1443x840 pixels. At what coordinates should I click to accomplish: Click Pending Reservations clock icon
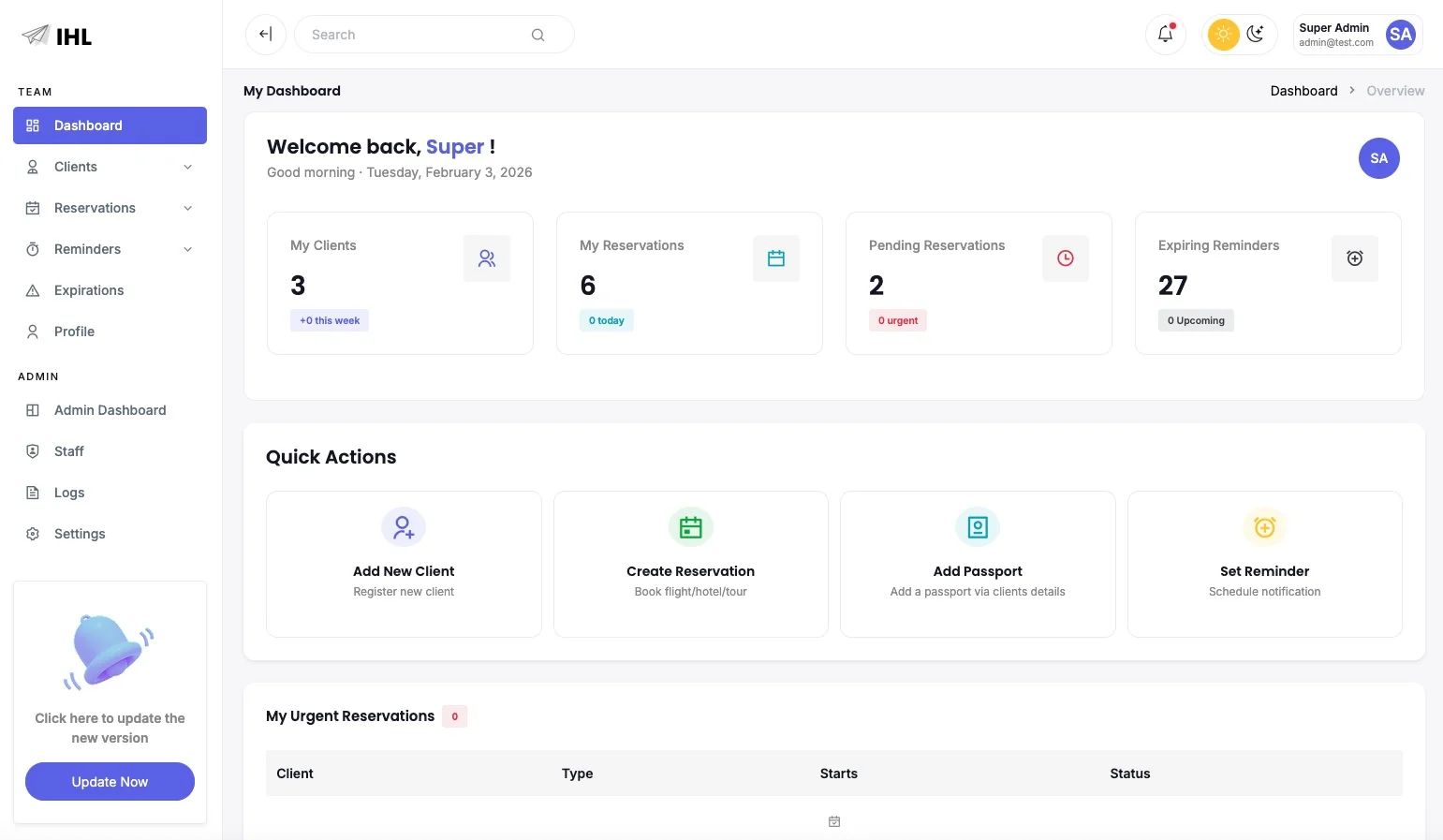(x=1066, y=258)
